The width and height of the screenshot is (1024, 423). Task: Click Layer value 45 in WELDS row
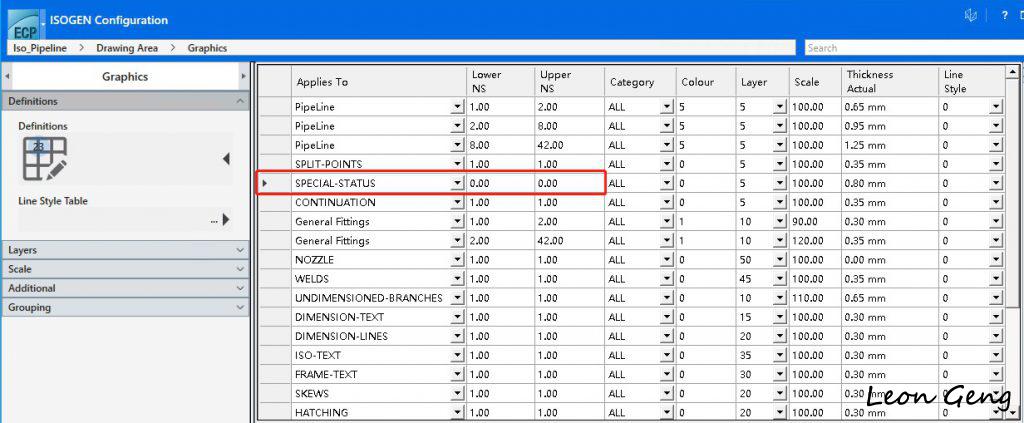point(756,279)
